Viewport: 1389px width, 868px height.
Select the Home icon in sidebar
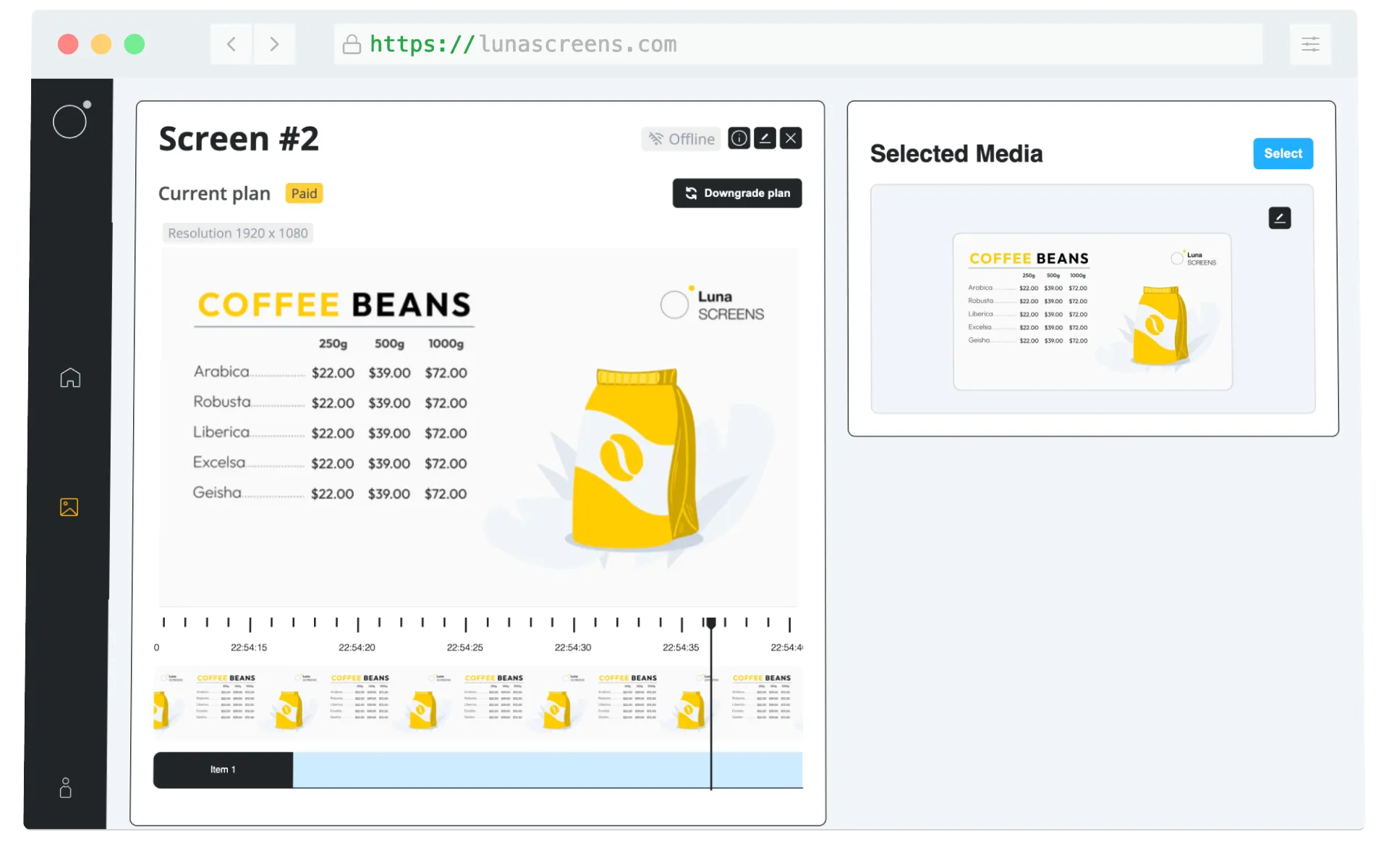tap(69, 378)
